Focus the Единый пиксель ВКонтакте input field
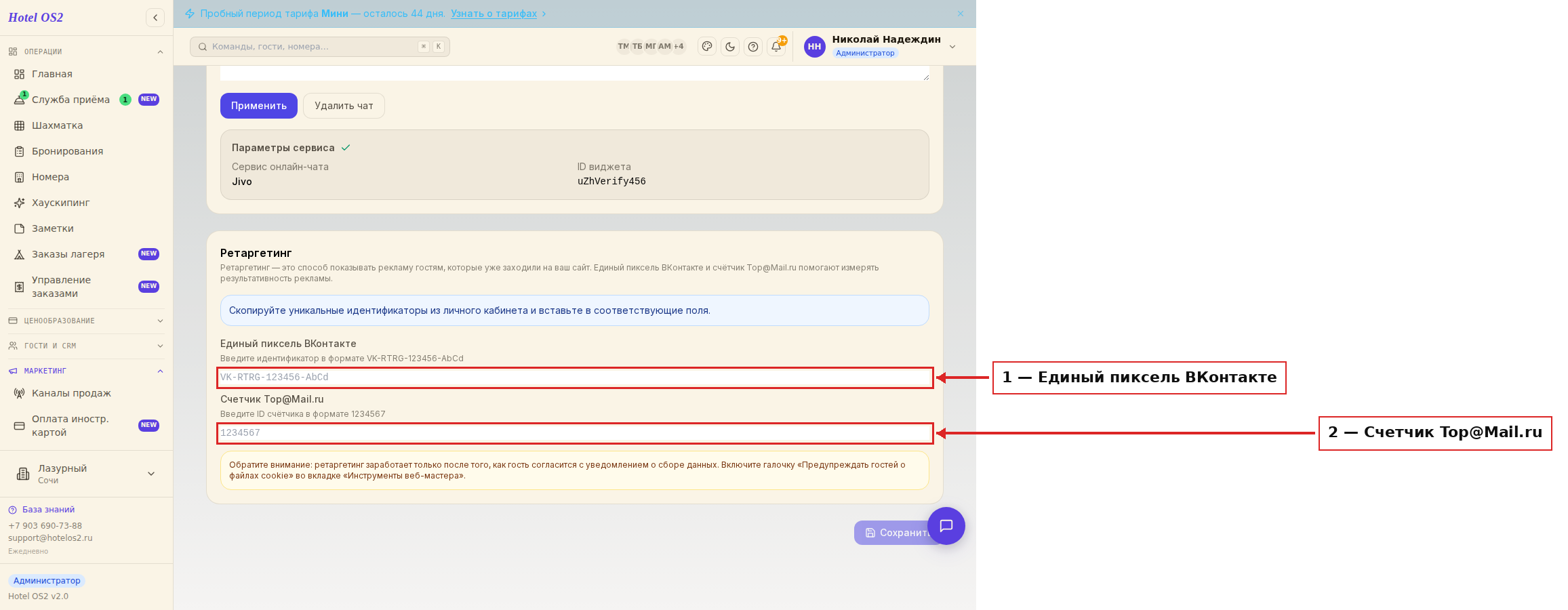Viewport: 1568px width, 610px height. pyautogui.click(x=575, y=378)
